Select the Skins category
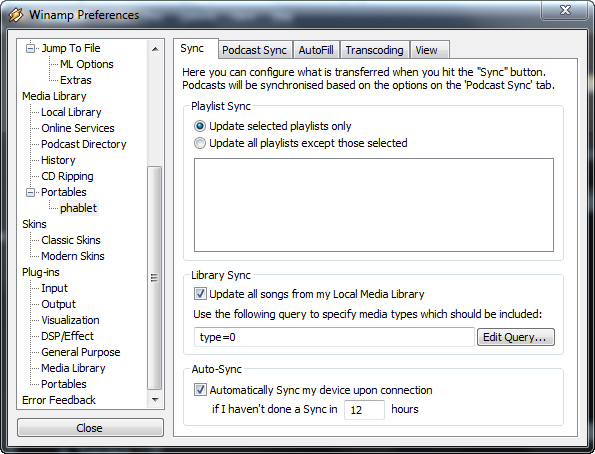The image size is (595, 454). [x=34, y=224]
